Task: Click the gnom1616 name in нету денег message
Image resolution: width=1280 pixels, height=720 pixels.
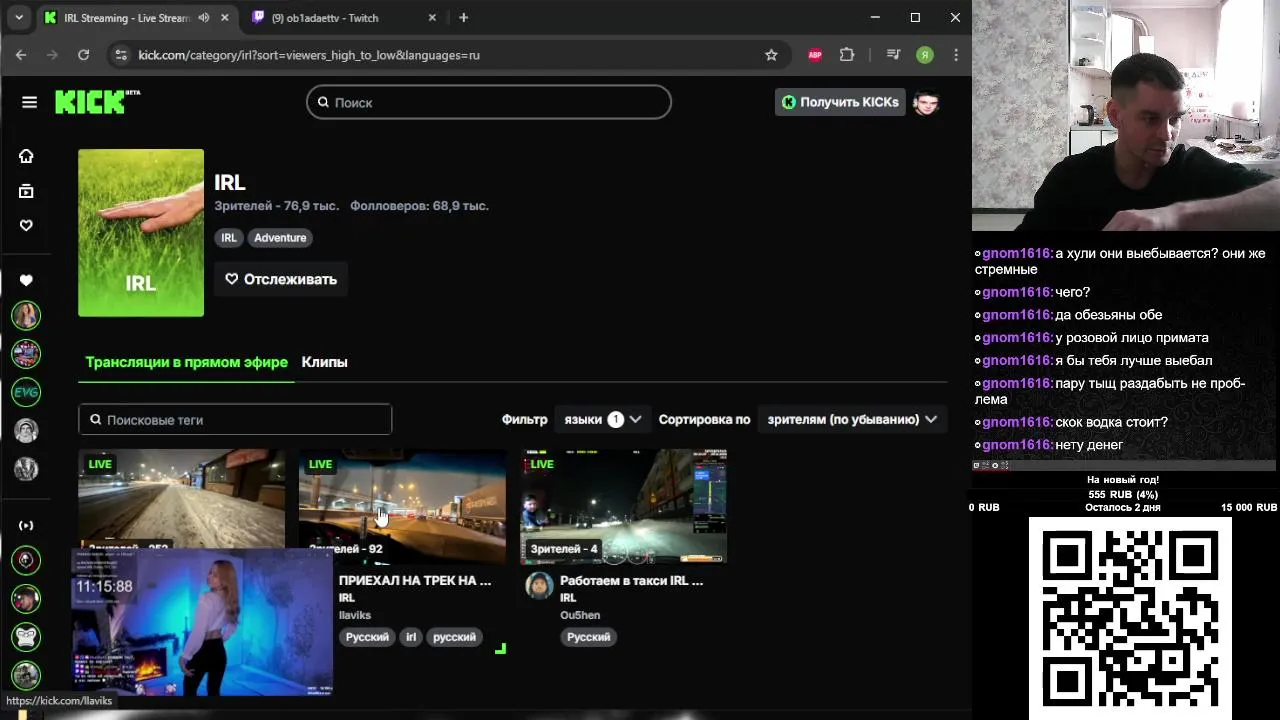Action: pos(1017,445)
